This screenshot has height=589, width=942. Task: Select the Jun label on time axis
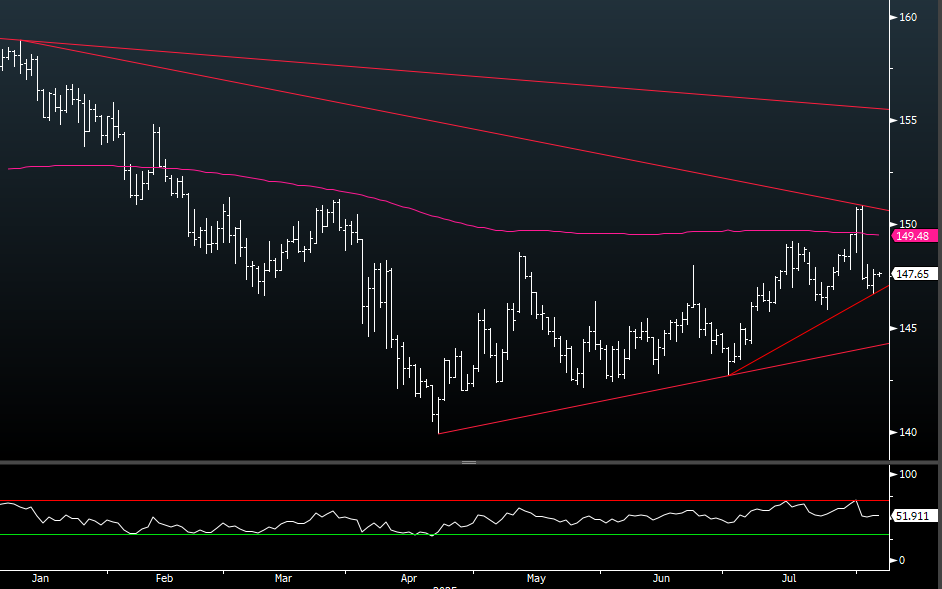click(x=660, y=578)
